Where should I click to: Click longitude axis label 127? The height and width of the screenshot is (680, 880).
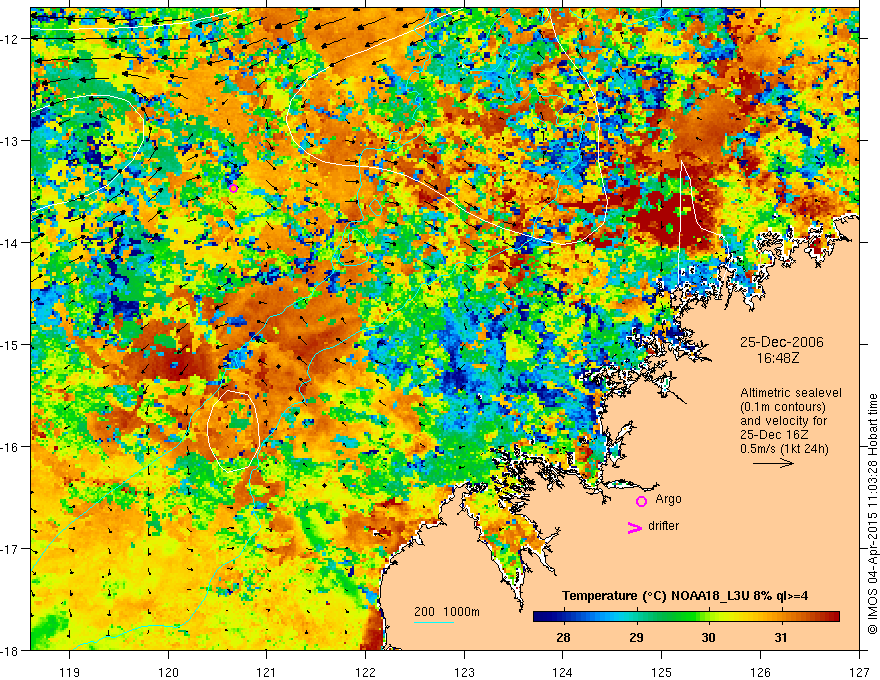point(859,672)
